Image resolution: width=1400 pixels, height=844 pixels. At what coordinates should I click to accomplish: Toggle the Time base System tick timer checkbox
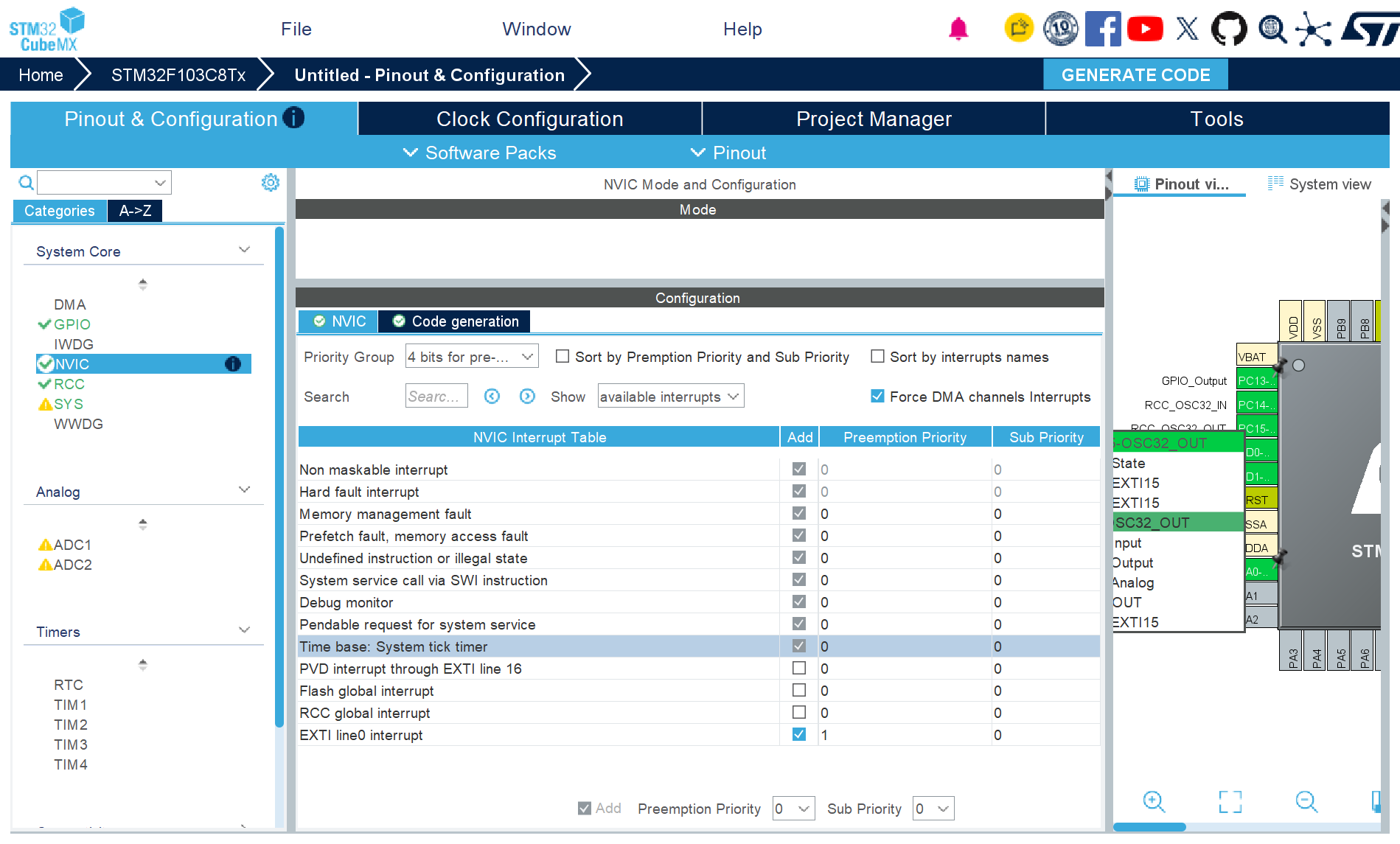click(799, 646)
